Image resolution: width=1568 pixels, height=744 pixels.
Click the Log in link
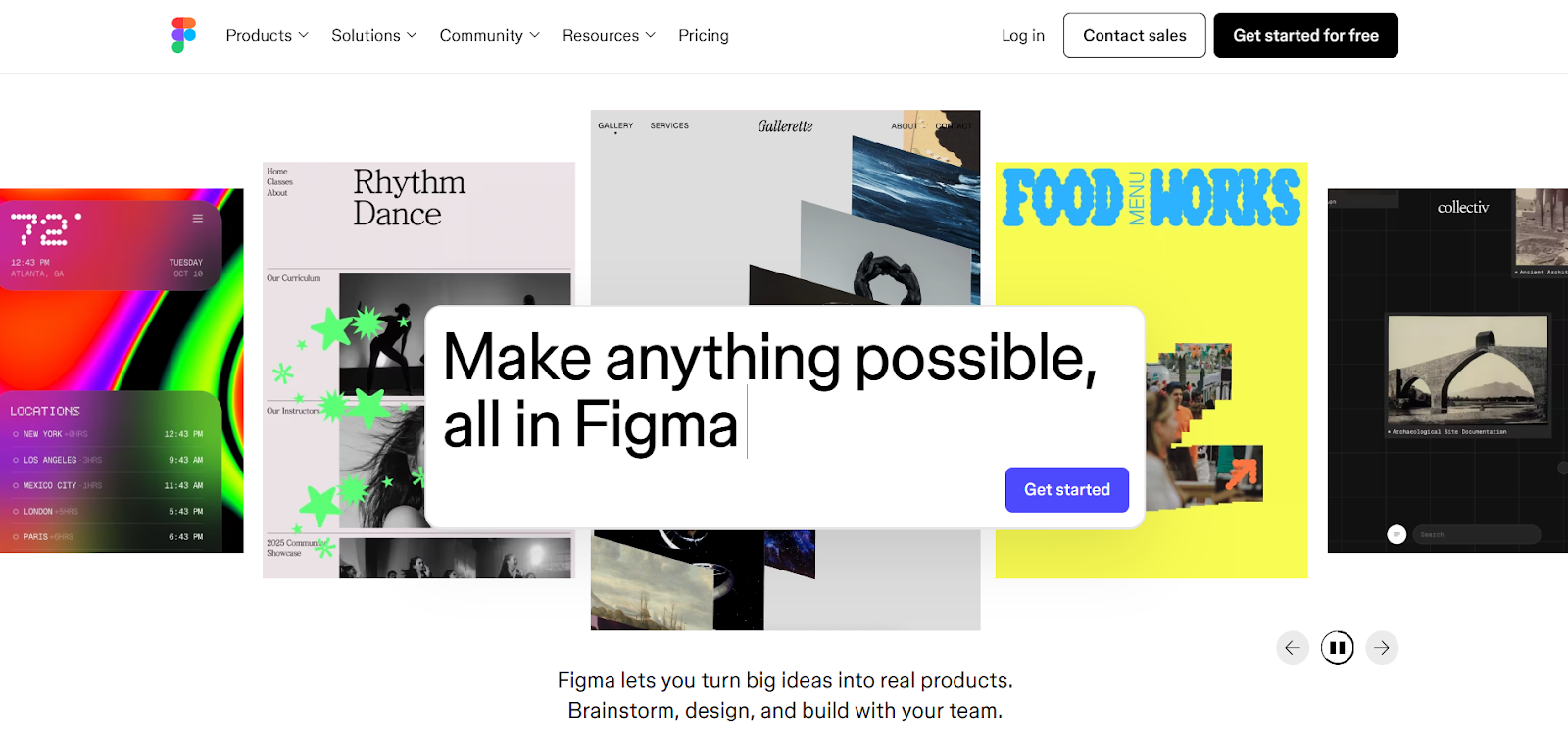(1023, 35)
